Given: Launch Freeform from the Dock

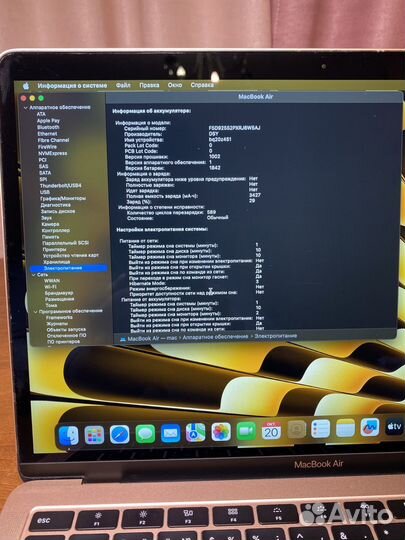Looking at the screenshot, I should coord(370,427).
